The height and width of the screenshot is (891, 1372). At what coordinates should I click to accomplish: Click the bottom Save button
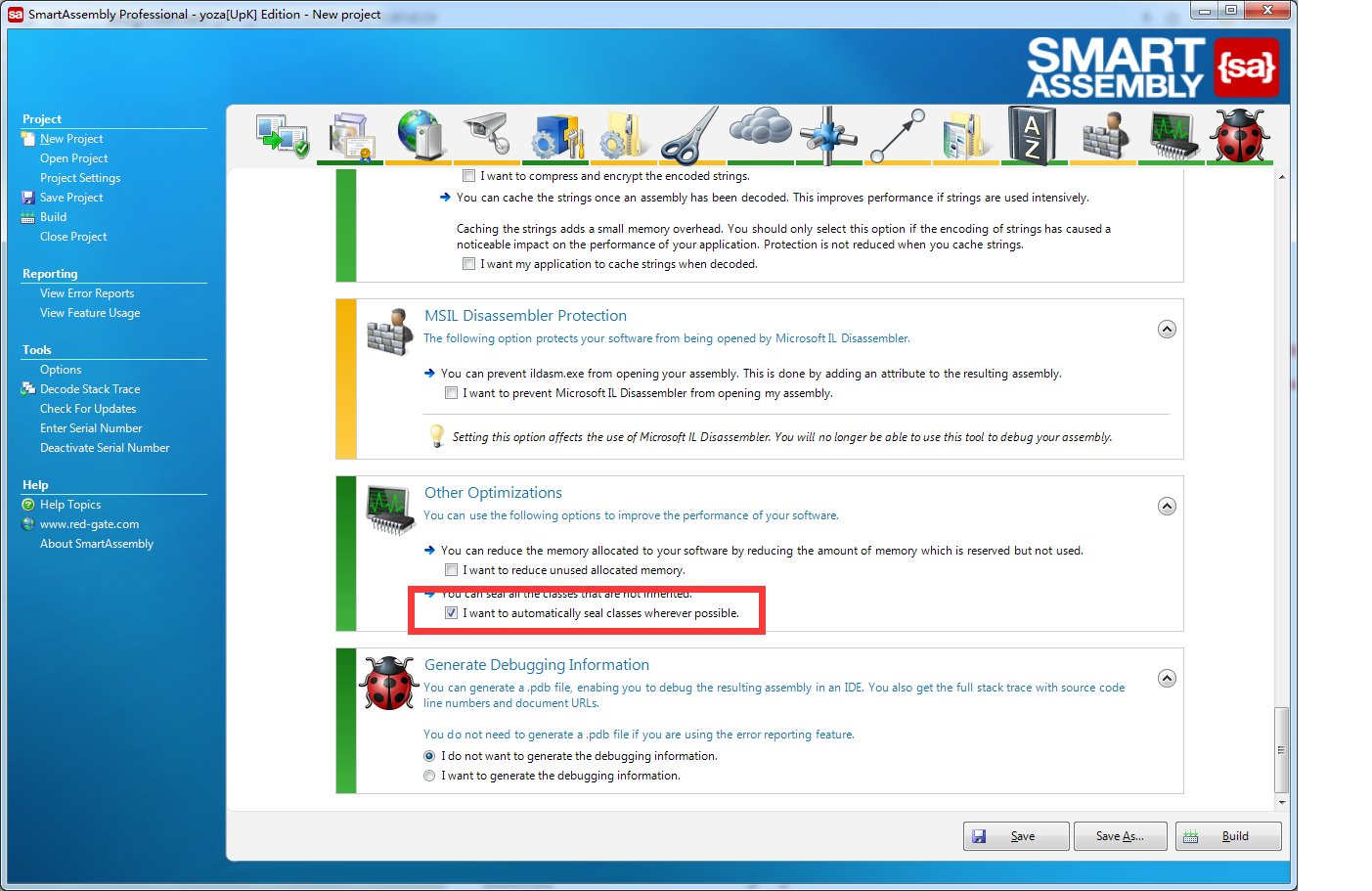click(1016, 836)
